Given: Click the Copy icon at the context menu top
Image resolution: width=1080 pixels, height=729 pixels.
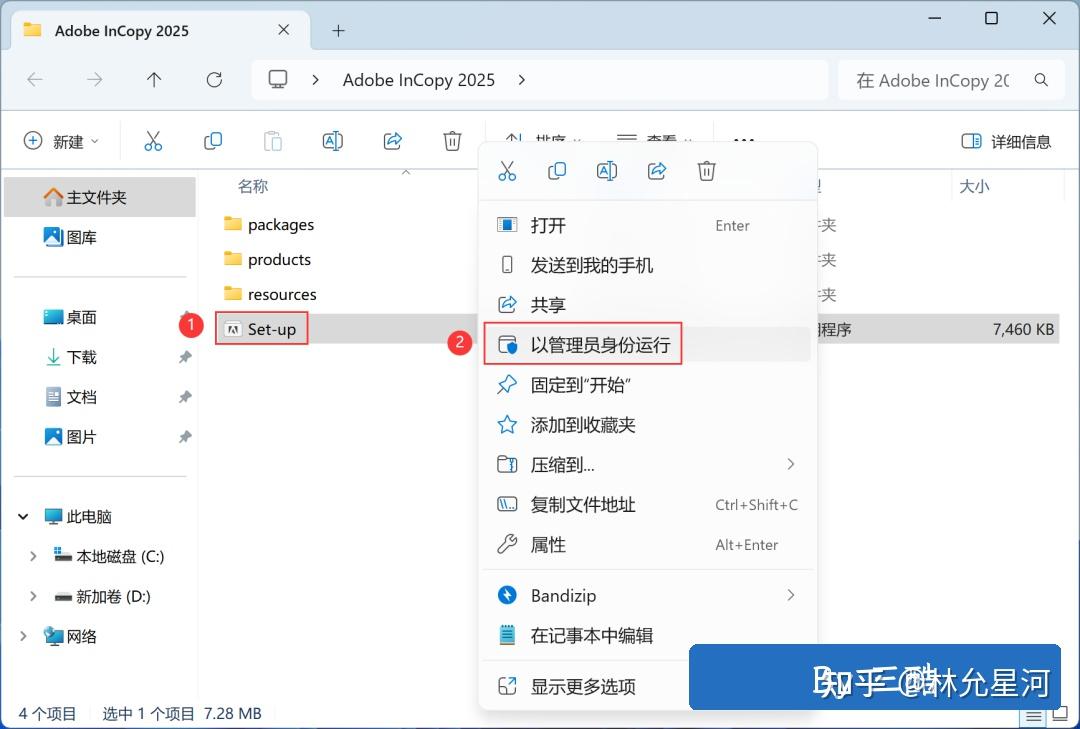Looking at the screenshot, I should pyautogui.click(x=557, y=170).
